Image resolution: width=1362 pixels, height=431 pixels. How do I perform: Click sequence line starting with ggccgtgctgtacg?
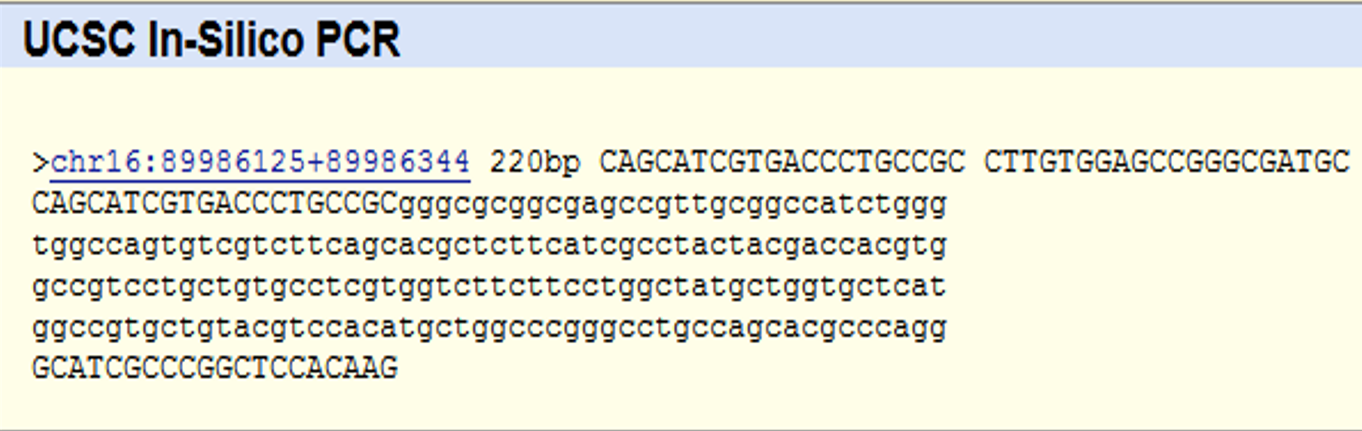tap(489, 328)
